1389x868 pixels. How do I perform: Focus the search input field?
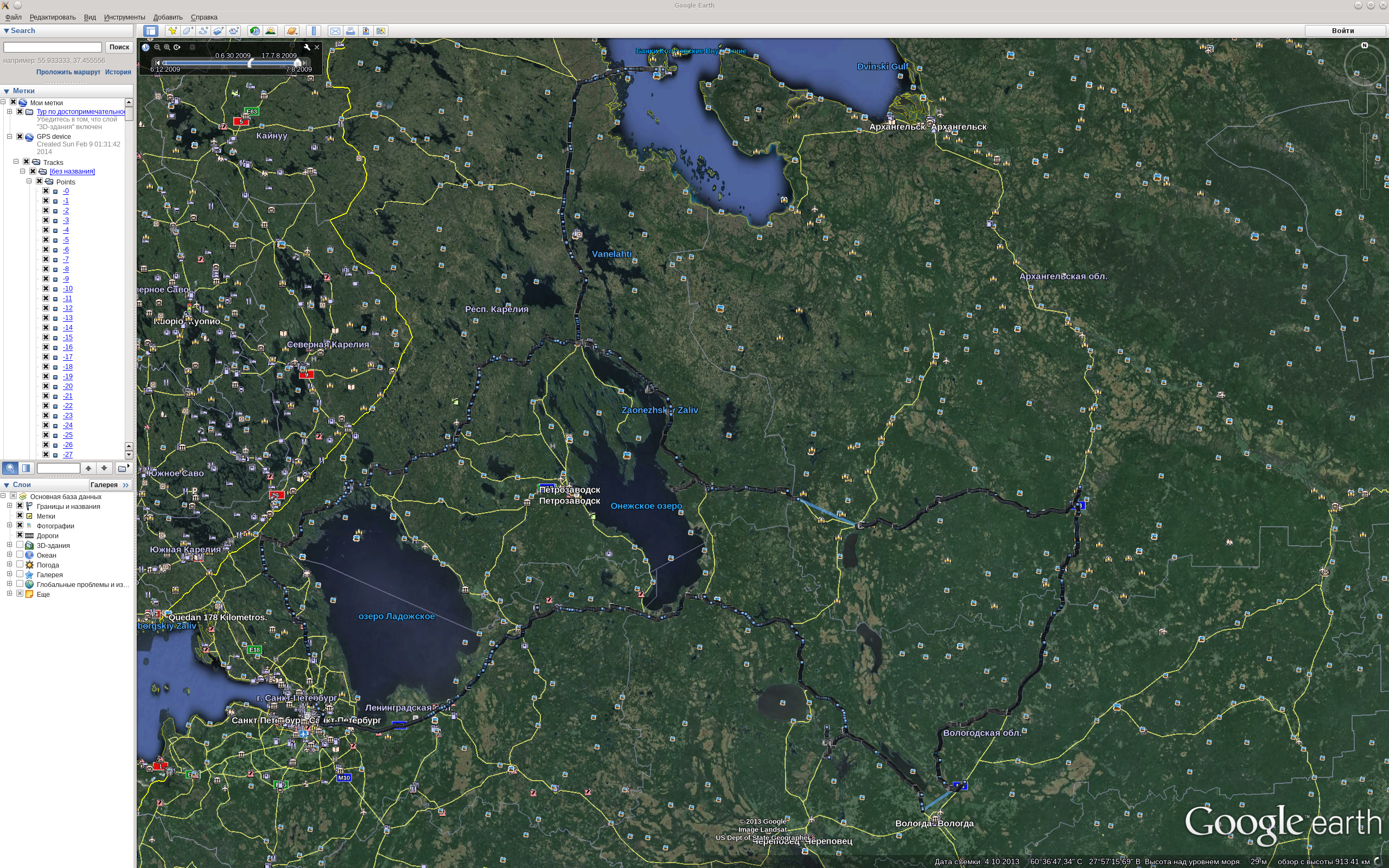[53, 47]
